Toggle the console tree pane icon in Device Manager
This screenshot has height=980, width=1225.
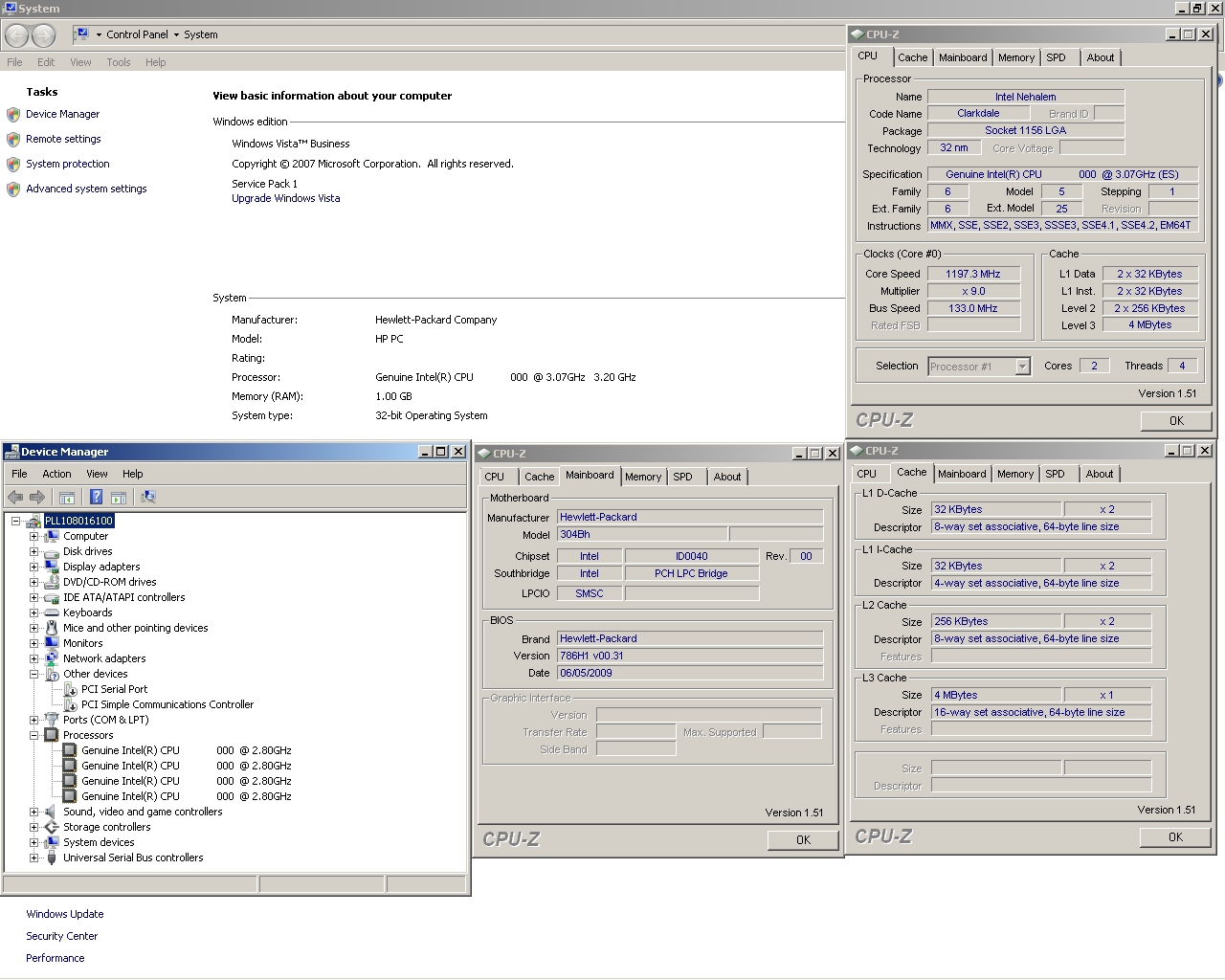point(67,497)
